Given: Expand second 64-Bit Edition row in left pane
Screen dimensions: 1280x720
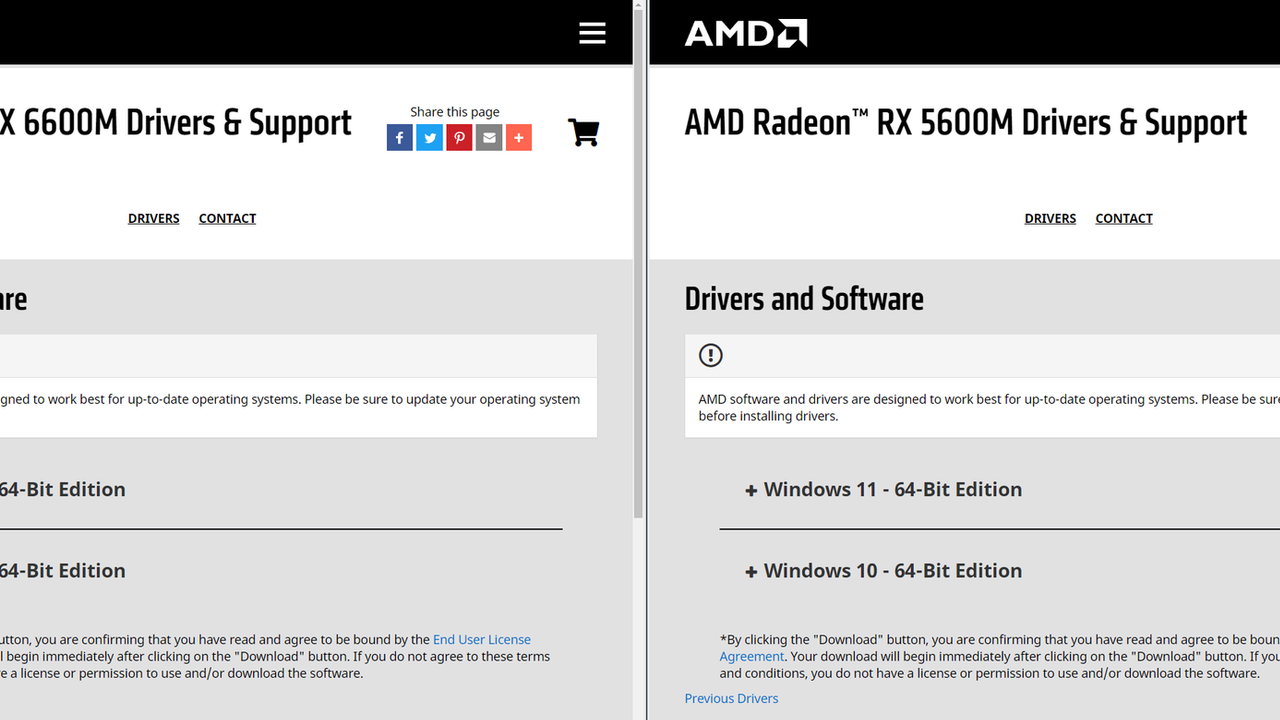Looking at the screenshot, I should pyautogui.click(x=62, y=570).
